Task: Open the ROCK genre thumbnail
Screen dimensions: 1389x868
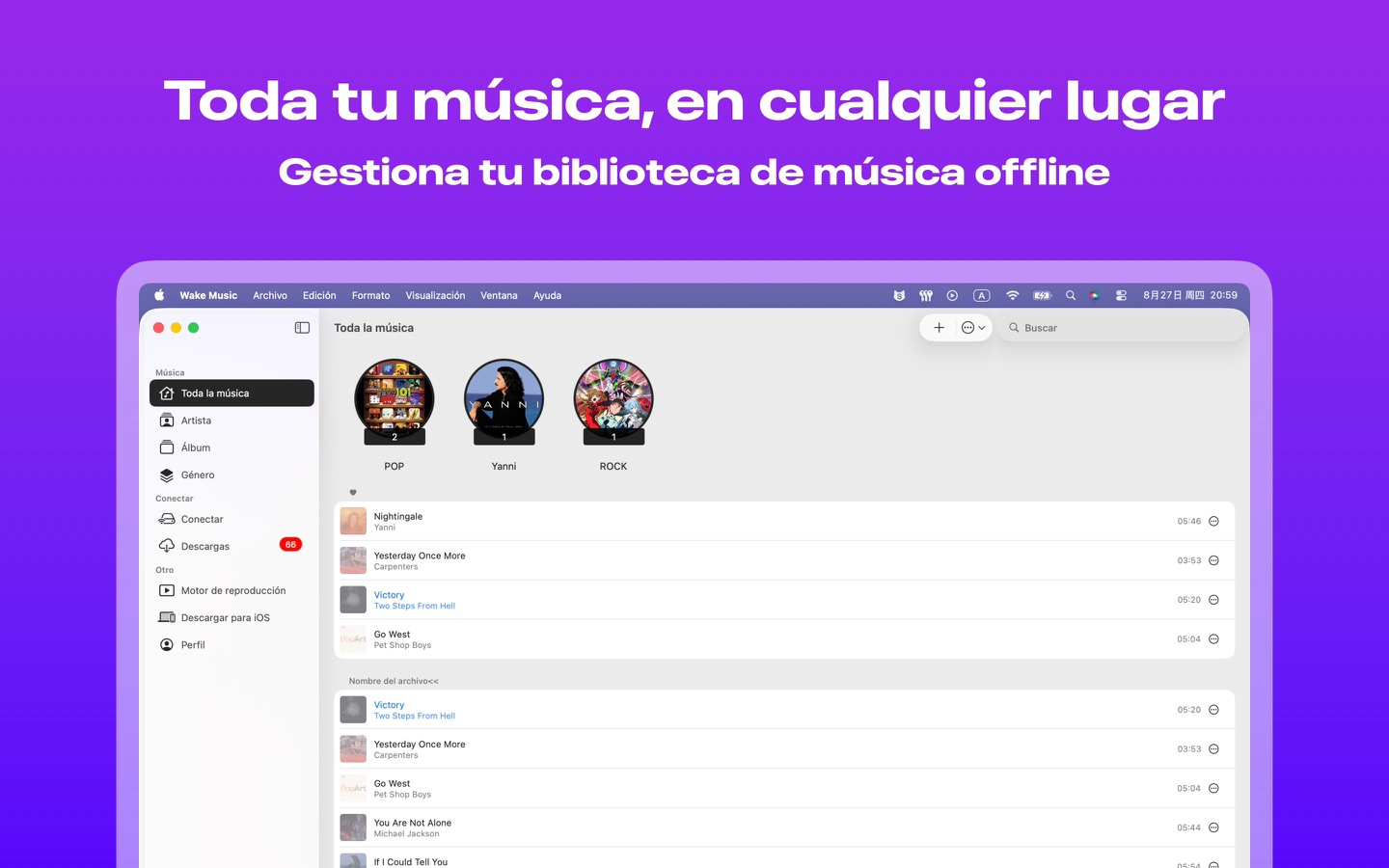Action: [613, 400]
